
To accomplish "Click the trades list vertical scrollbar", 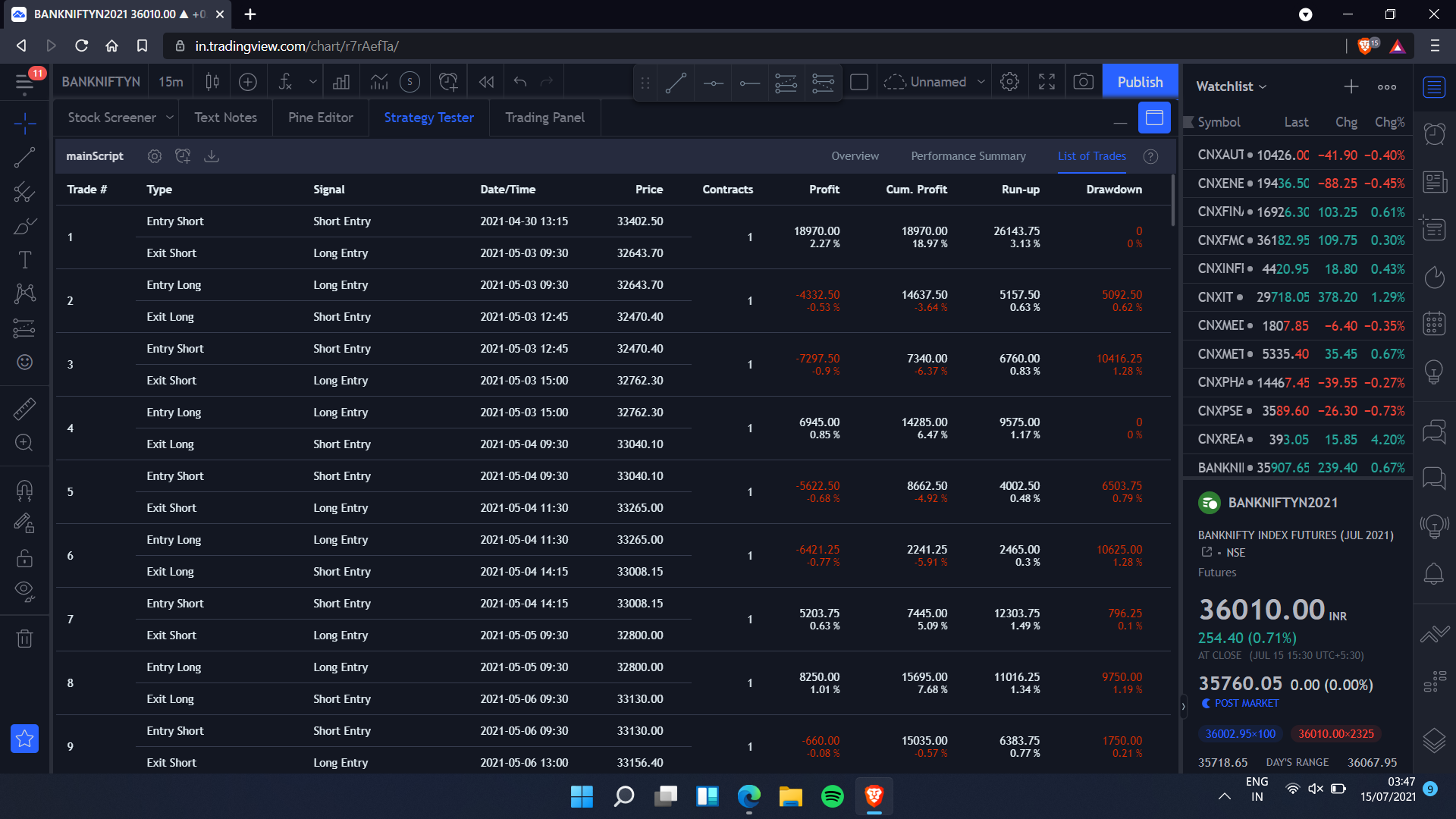I will [x=1173, y=201].
